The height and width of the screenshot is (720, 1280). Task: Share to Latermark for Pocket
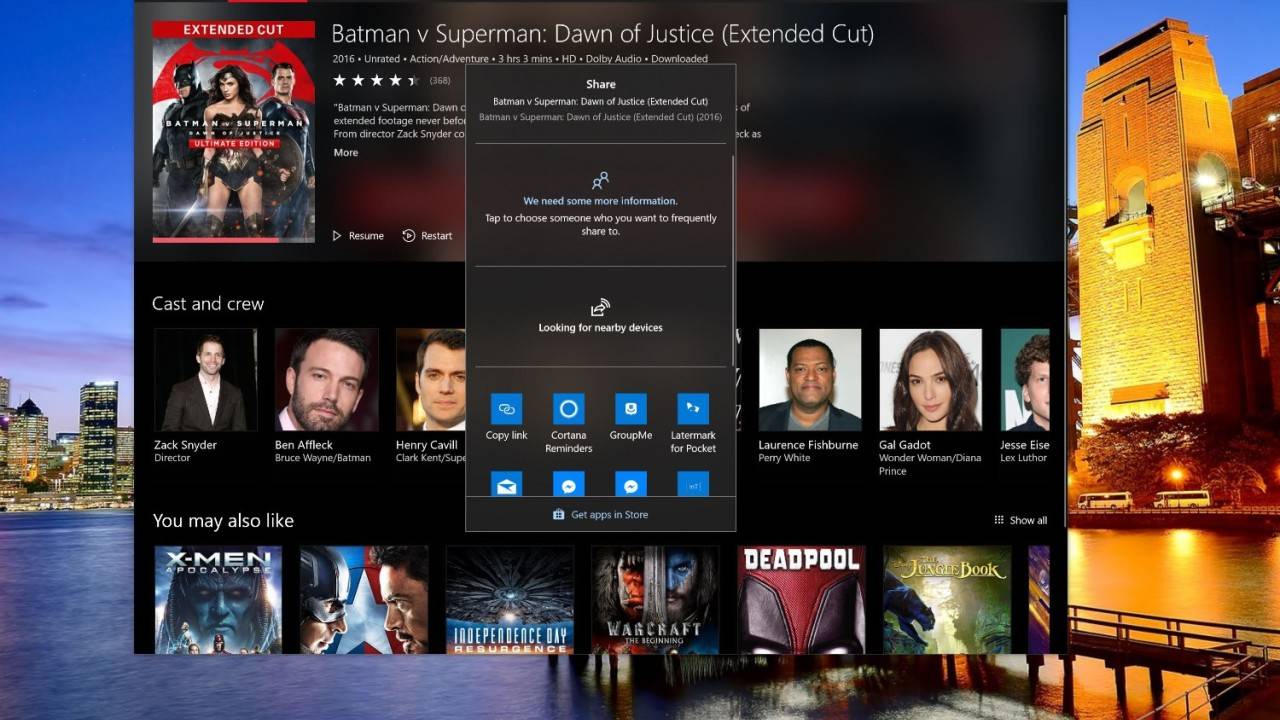click(x=693, y=423)
